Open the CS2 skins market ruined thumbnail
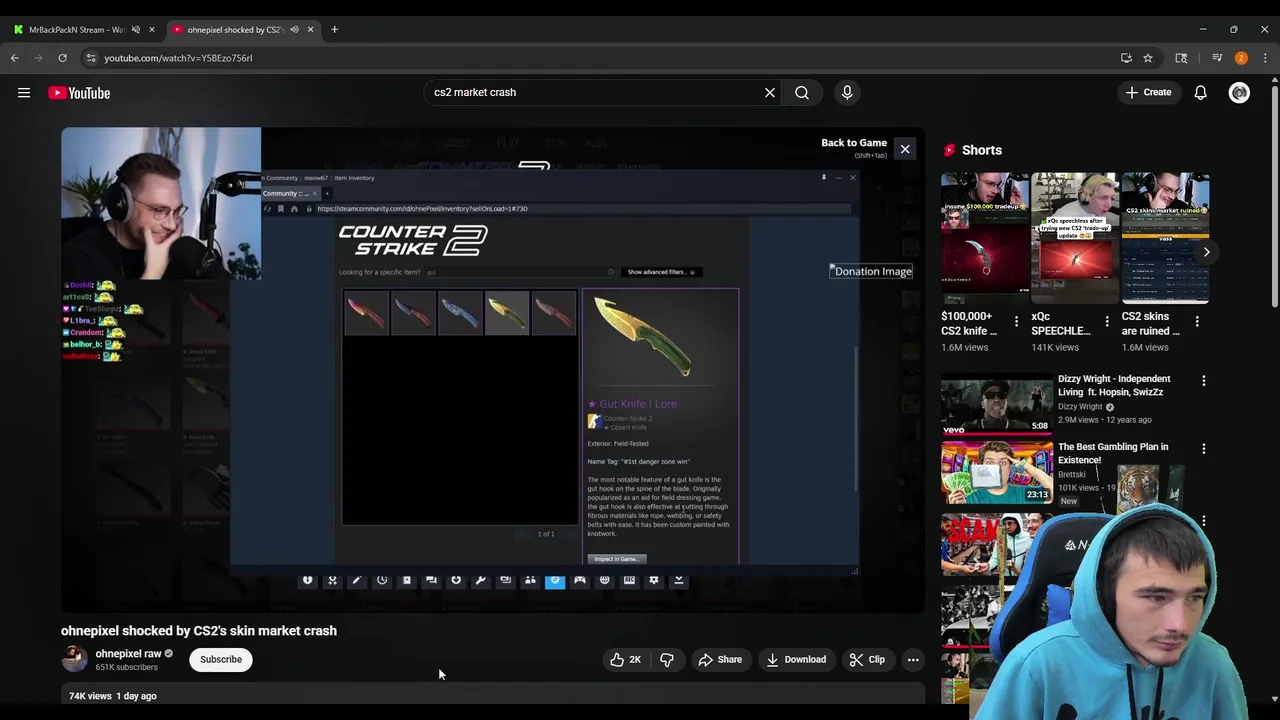This screenshot has height=720, width=1280. coord(1165,238)
